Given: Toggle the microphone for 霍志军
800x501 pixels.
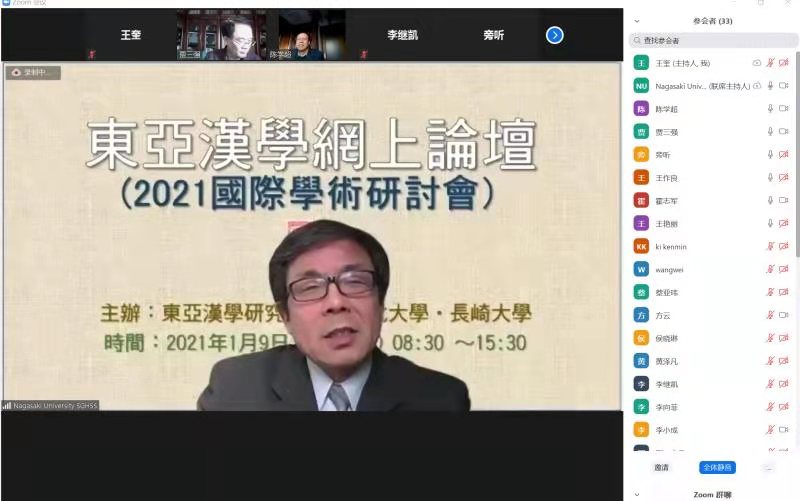Looking at the screenshot, I should (x=770, y=200).
